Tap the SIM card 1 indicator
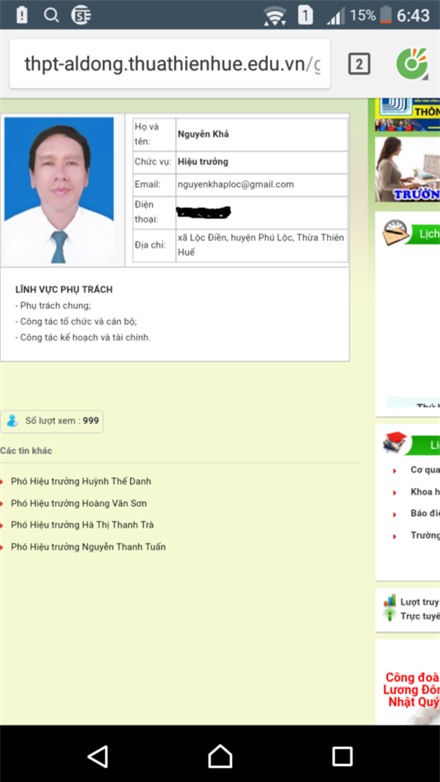The height and width of the screenshot is (782, 440). coord(305,15)
